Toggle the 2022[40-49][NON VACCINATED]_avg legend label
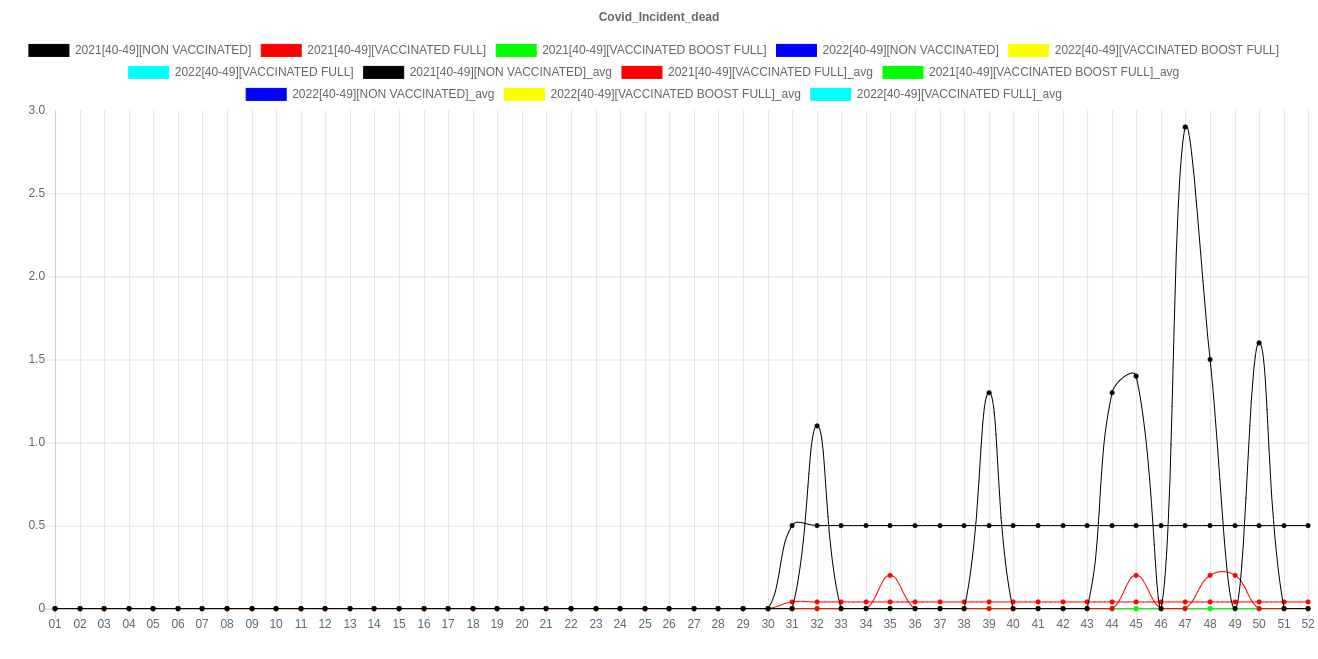Screen dimensions: 1318x659 tap(392, 94)
